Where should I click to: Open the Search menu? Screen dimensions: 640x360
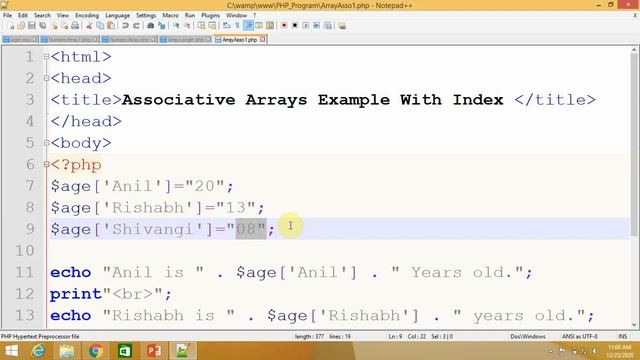(x=42, y=16)
